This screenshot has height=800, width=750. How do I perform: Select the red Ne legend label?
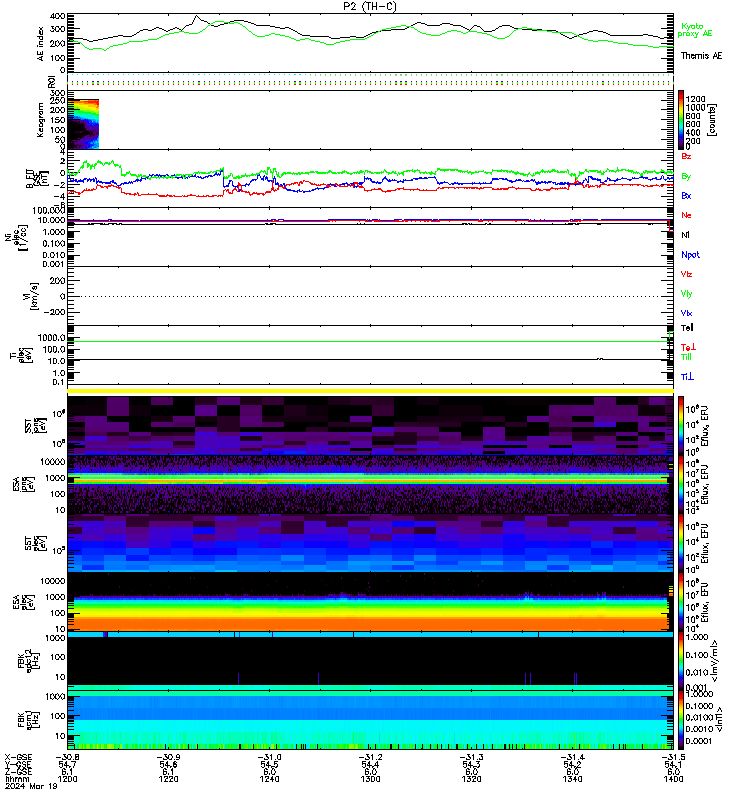[686, 215]
